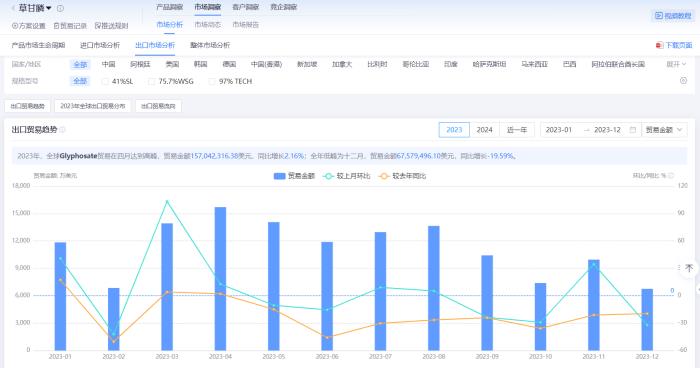Click info icon beside 出口贸易趋势 title
The width and height of the screenshot is (700, 368).
point(62,130)
